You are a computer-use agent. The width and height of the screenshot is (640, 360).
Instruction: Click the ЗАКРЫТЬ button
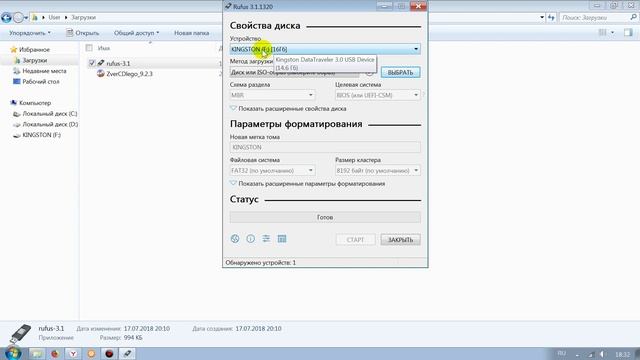[400, 240]
